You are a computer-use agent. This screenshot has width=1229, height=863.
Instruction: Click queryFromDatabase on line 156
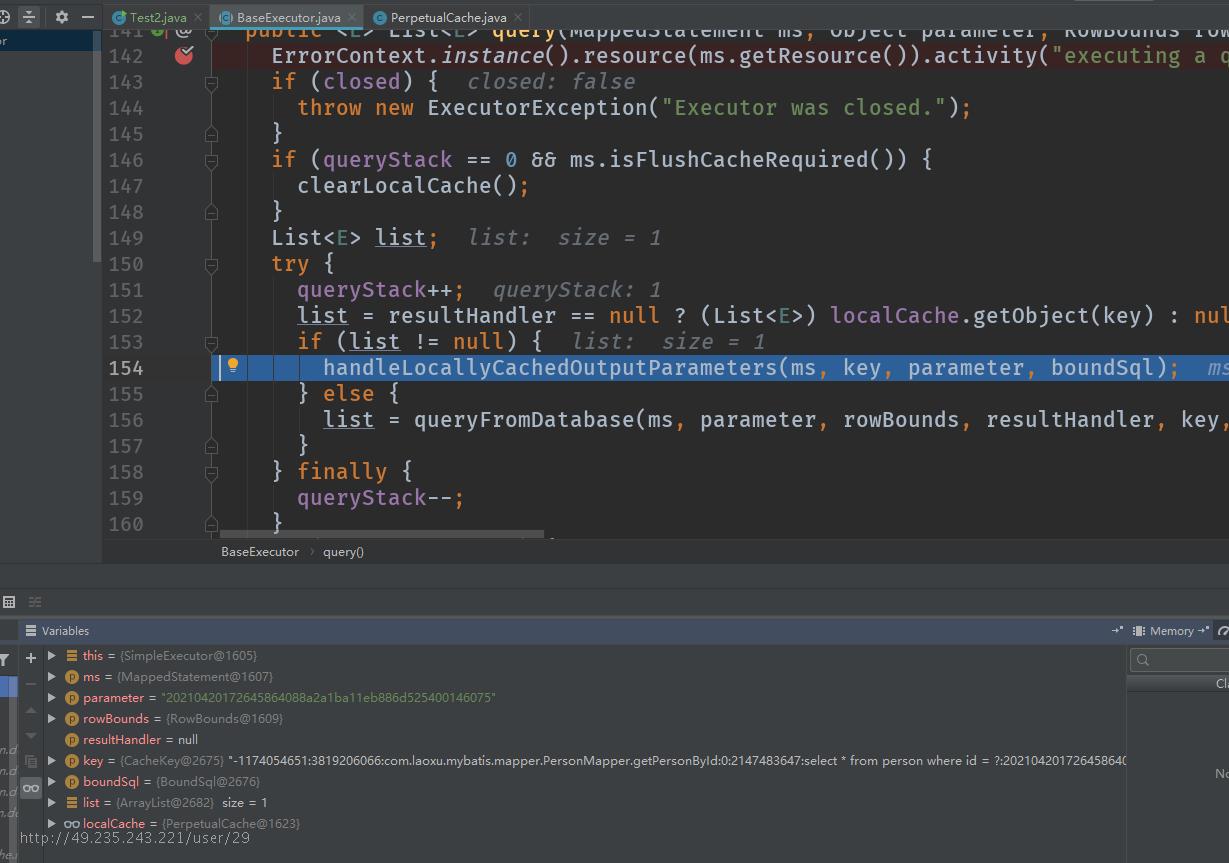coord(524,420)
